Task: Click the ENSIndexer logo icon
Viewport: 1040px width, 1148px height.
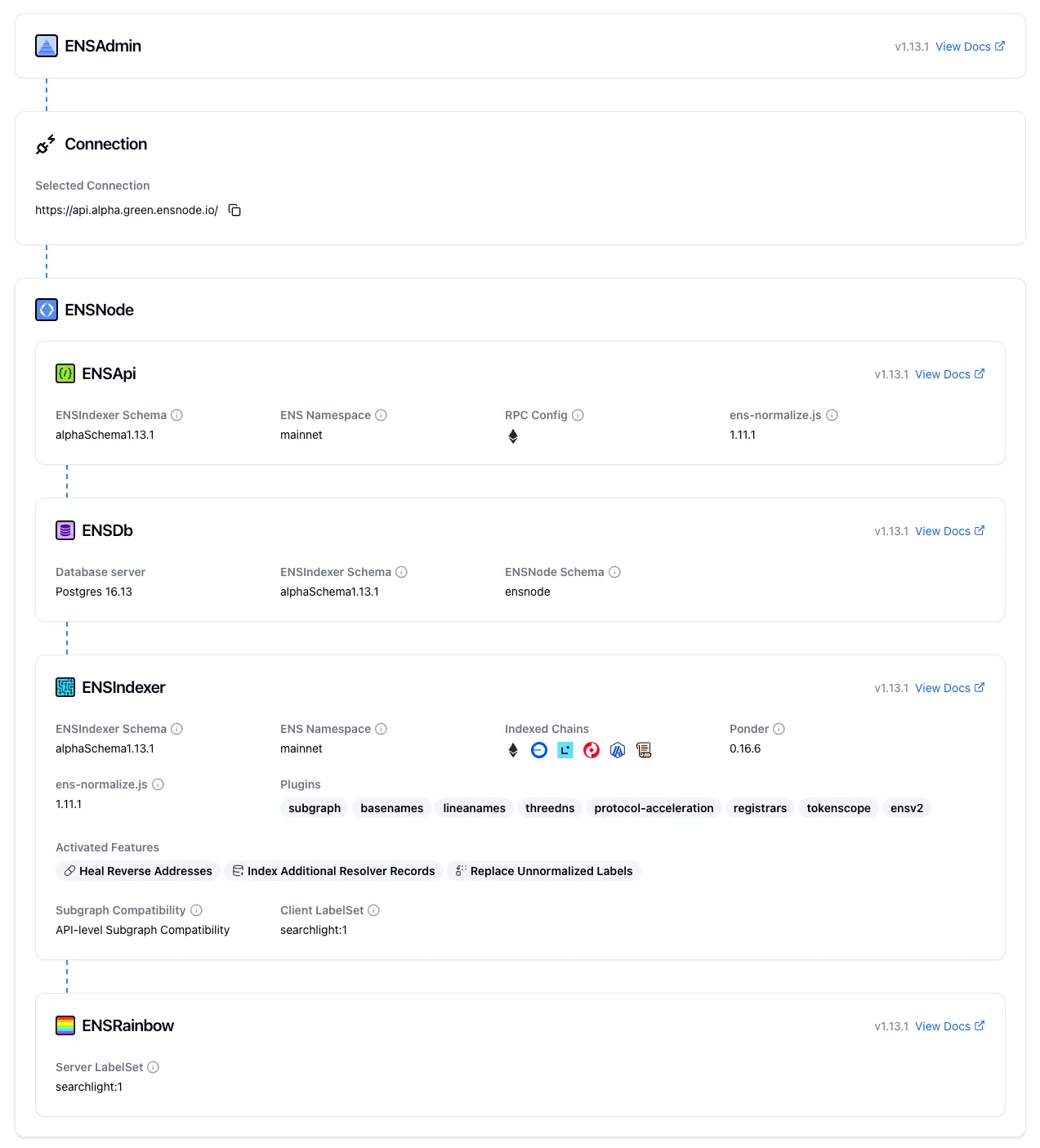Action: [x=65, y=687]
